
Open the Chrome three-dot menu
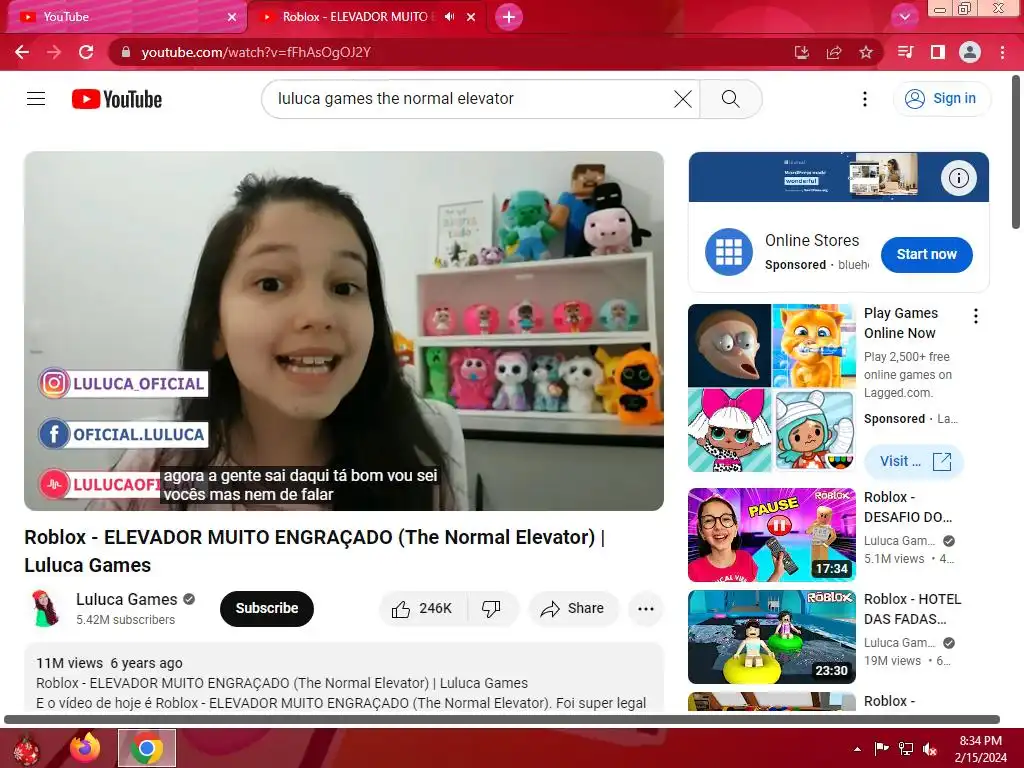click(x=1002, y=52)
